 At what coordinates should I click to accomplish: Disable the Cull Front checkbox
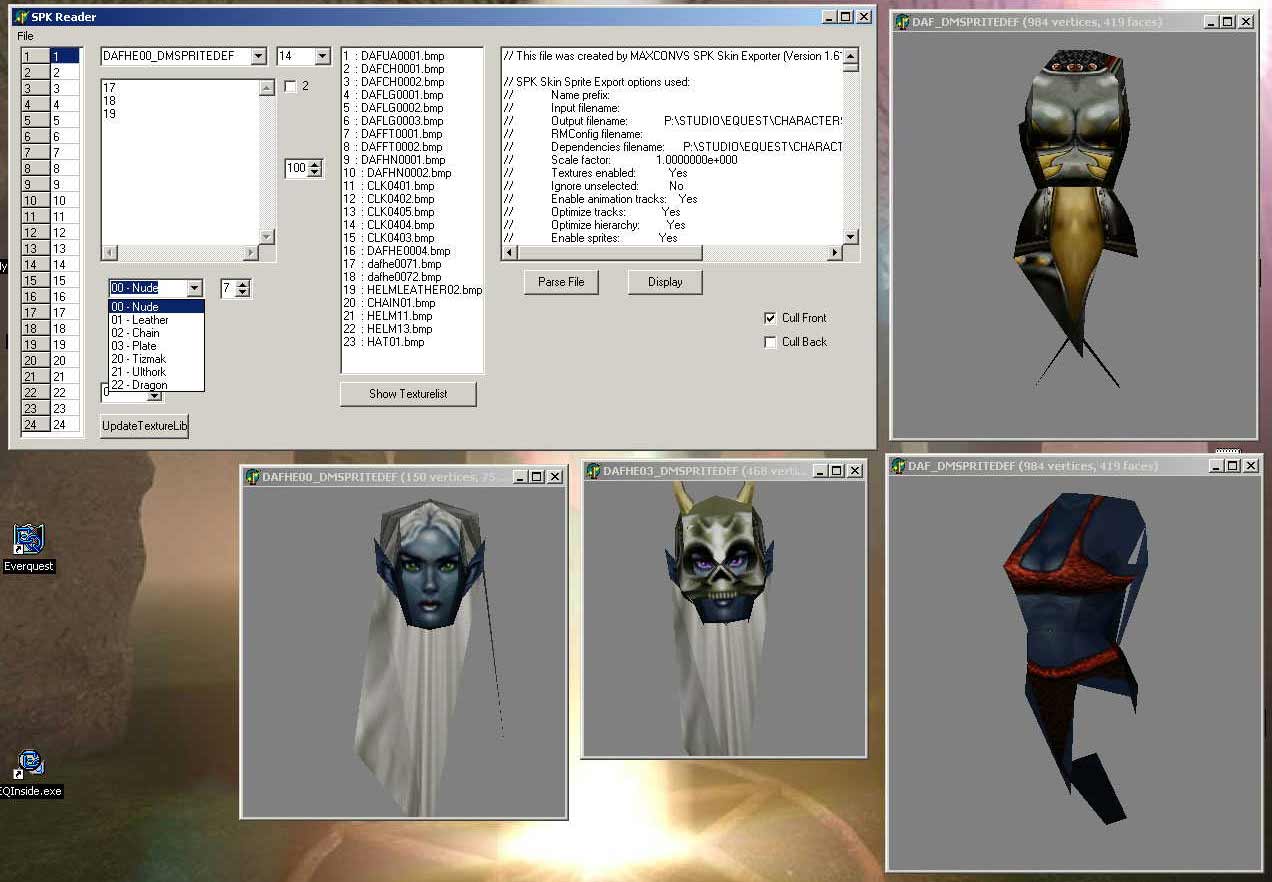coord(770,318)
